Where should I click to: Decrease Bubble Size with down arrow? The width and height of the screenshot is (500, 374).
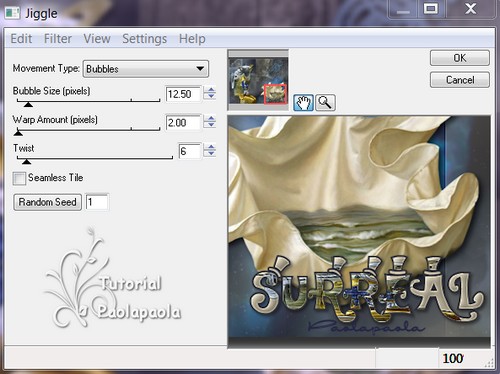(x=210, y=97)
